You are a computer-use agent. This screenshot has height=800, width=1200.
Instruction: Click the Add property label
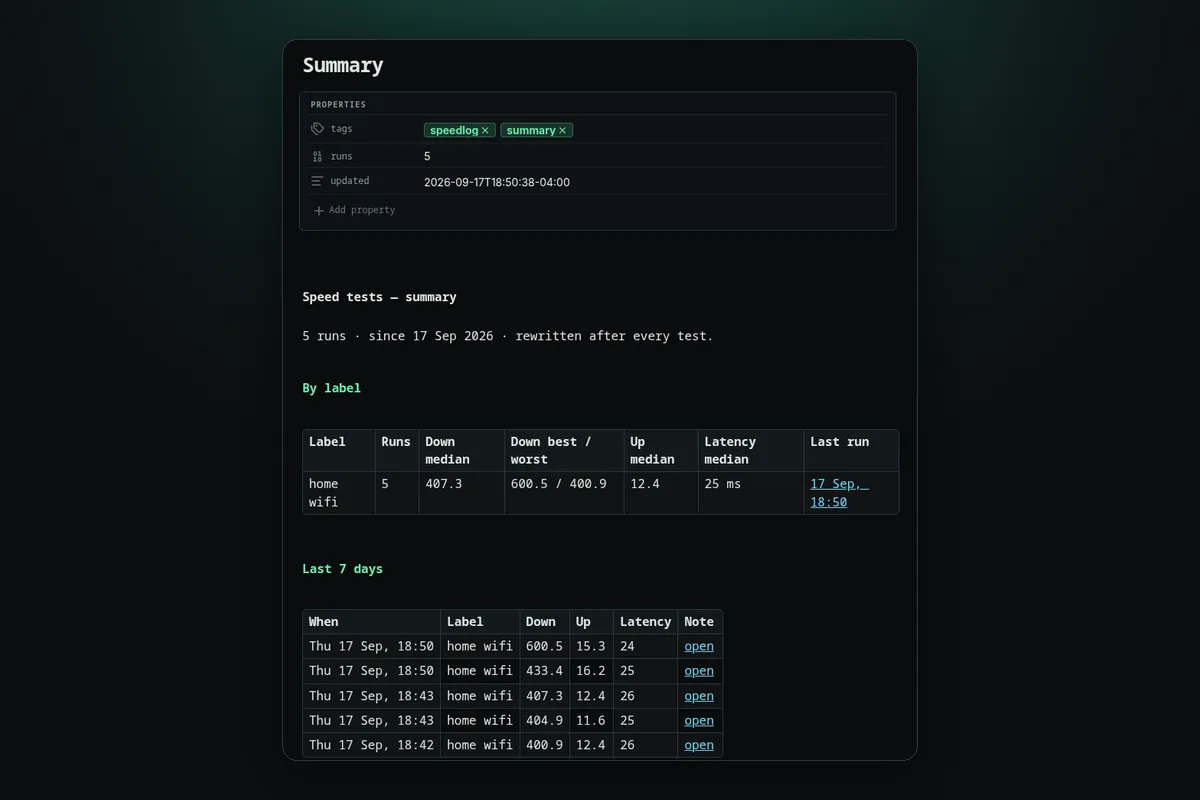coord(362,210)
